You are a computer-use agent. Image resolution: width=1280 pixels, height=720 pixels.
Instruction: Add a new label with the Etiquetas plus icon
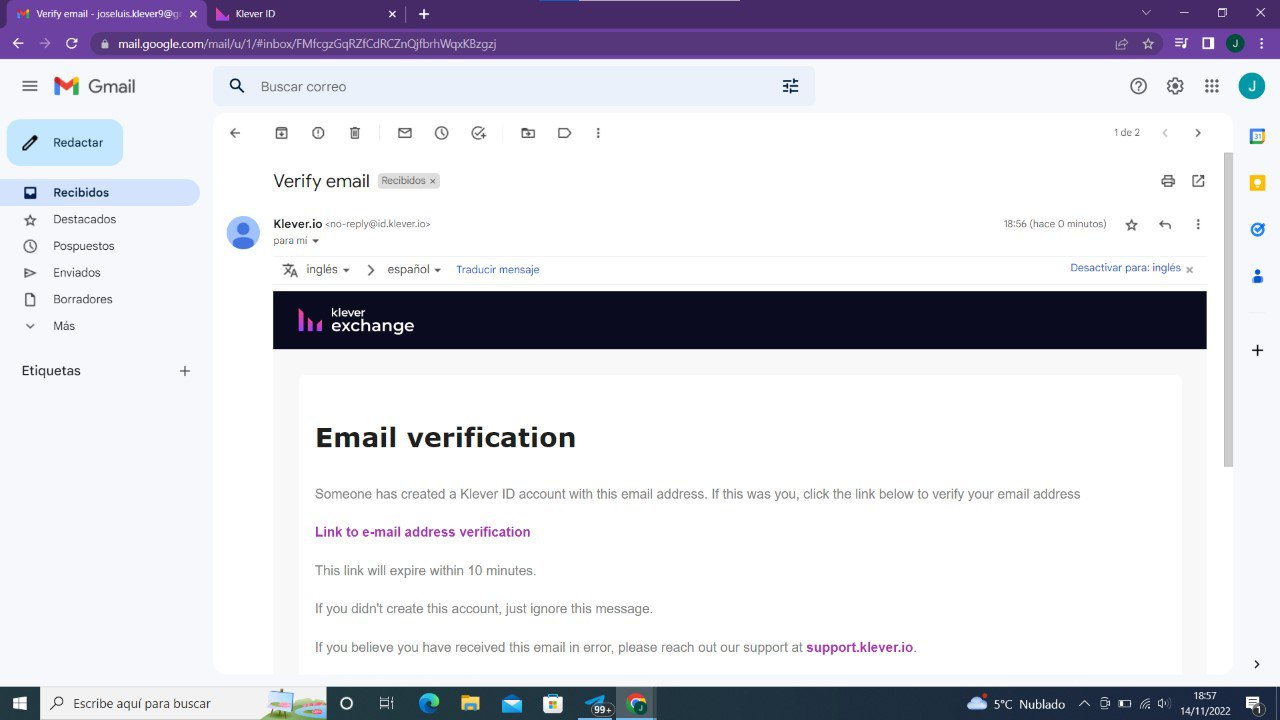184,371
